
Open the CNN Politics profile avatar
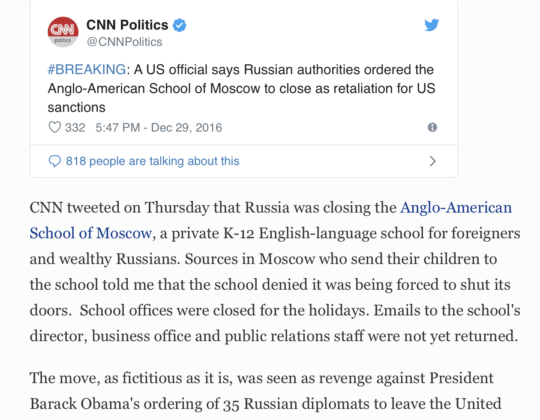click(63, 32)
